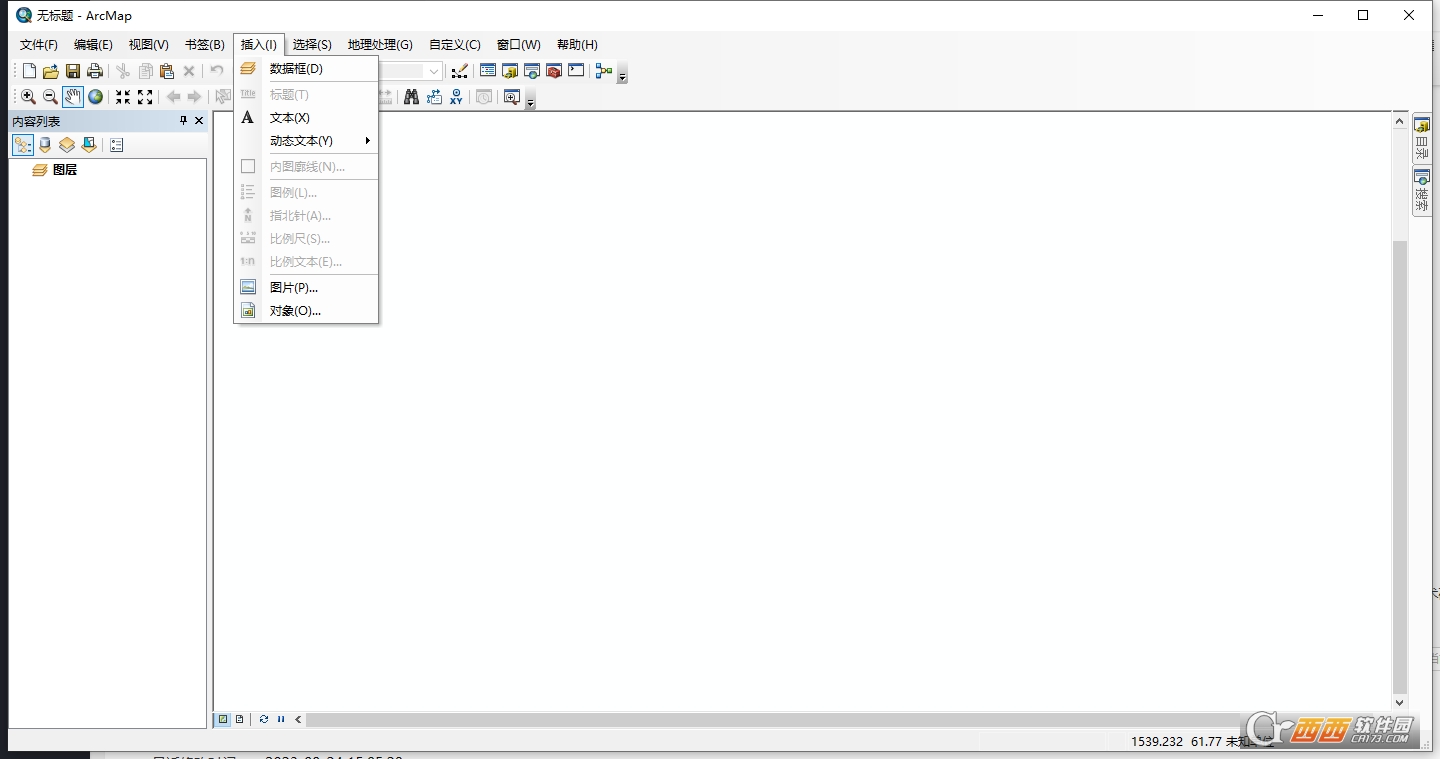Open the Table of Contents window icon

coord(488,71)
